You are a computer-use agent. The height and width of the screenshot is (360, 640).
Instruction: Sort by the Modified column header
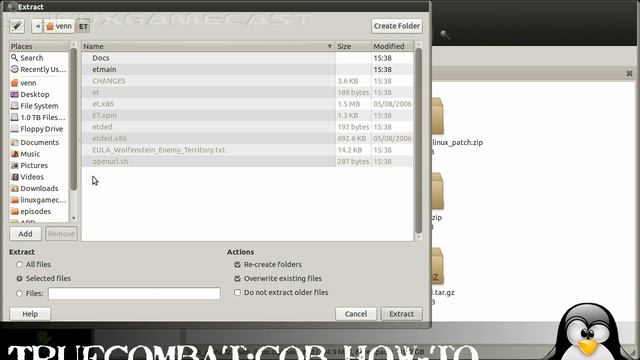click(x=392, y=47)
